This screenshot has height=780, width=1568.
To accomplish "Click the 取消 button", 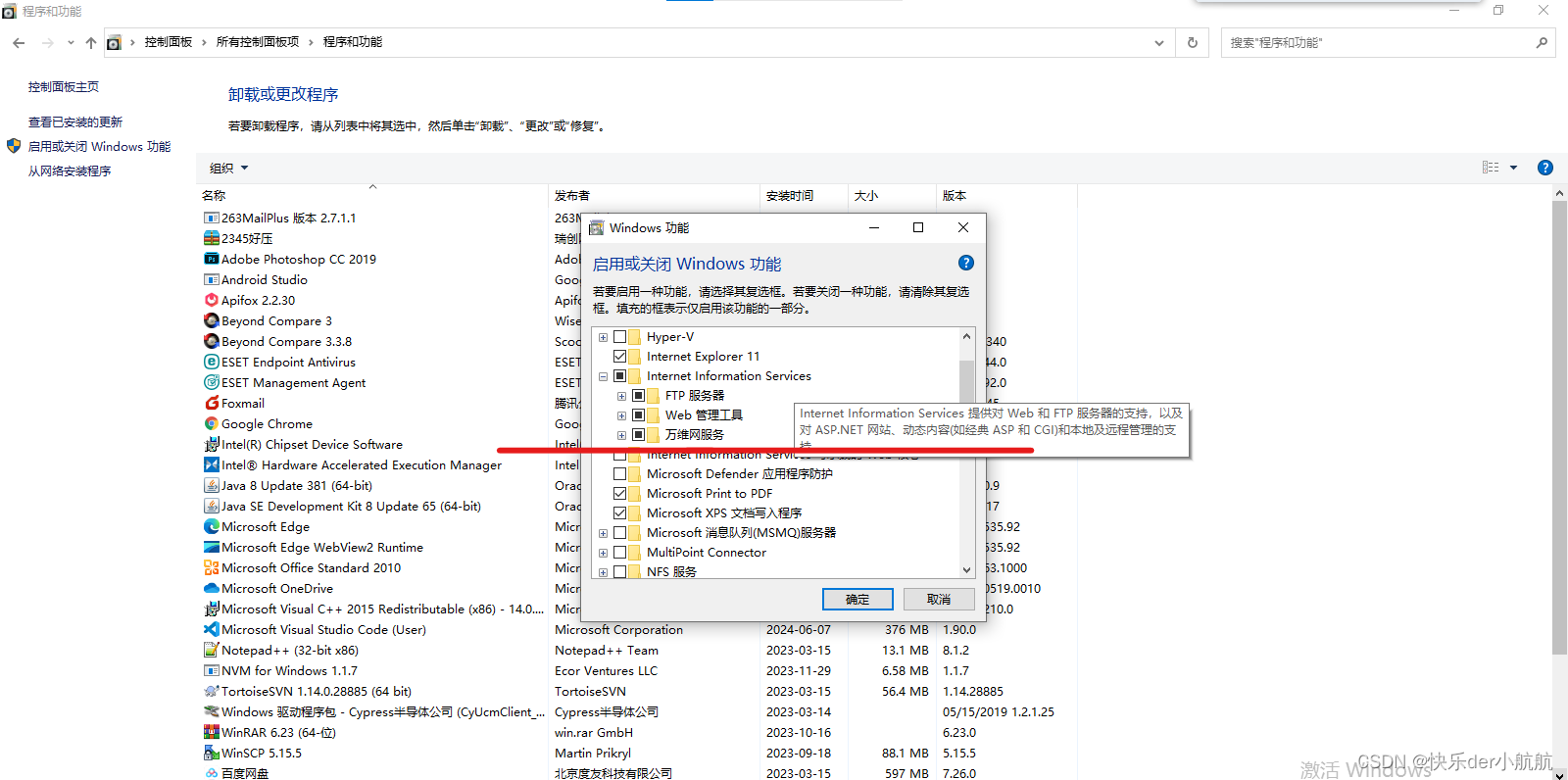I will click(x=939, y=599).
